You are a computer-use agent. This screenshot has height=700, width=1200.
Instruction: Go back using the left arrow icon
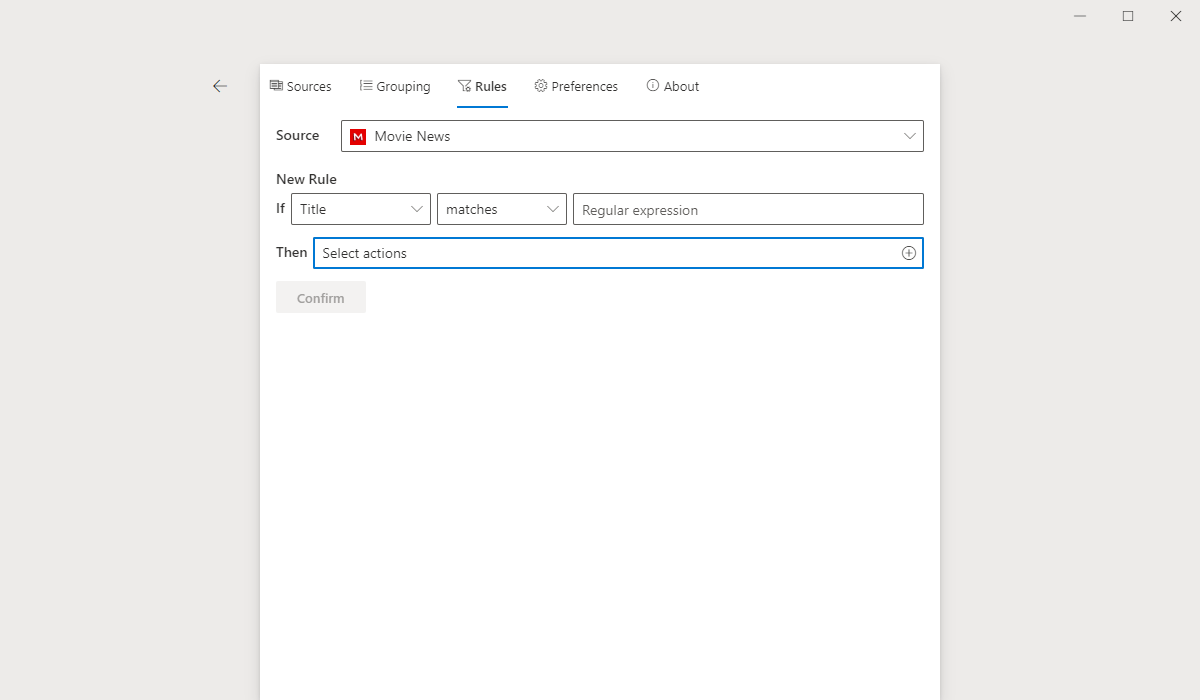click(x=220, y=87)
